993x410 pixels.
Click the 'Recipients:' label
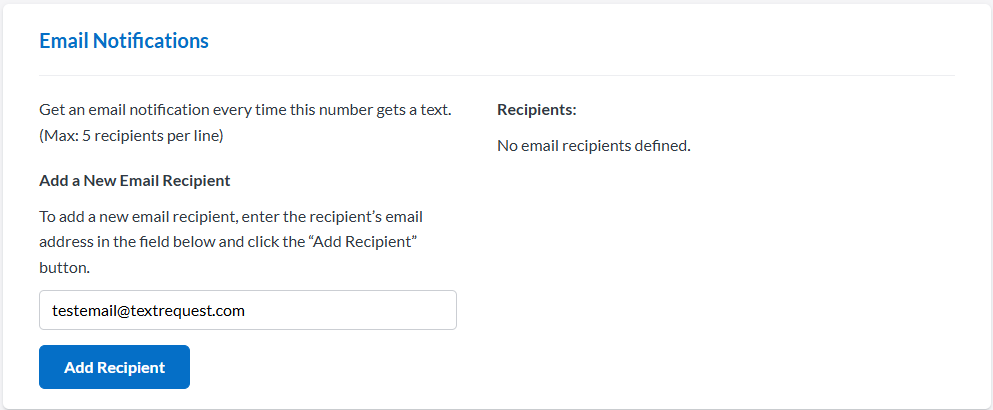pyautogui.click(x=536, y=109)
